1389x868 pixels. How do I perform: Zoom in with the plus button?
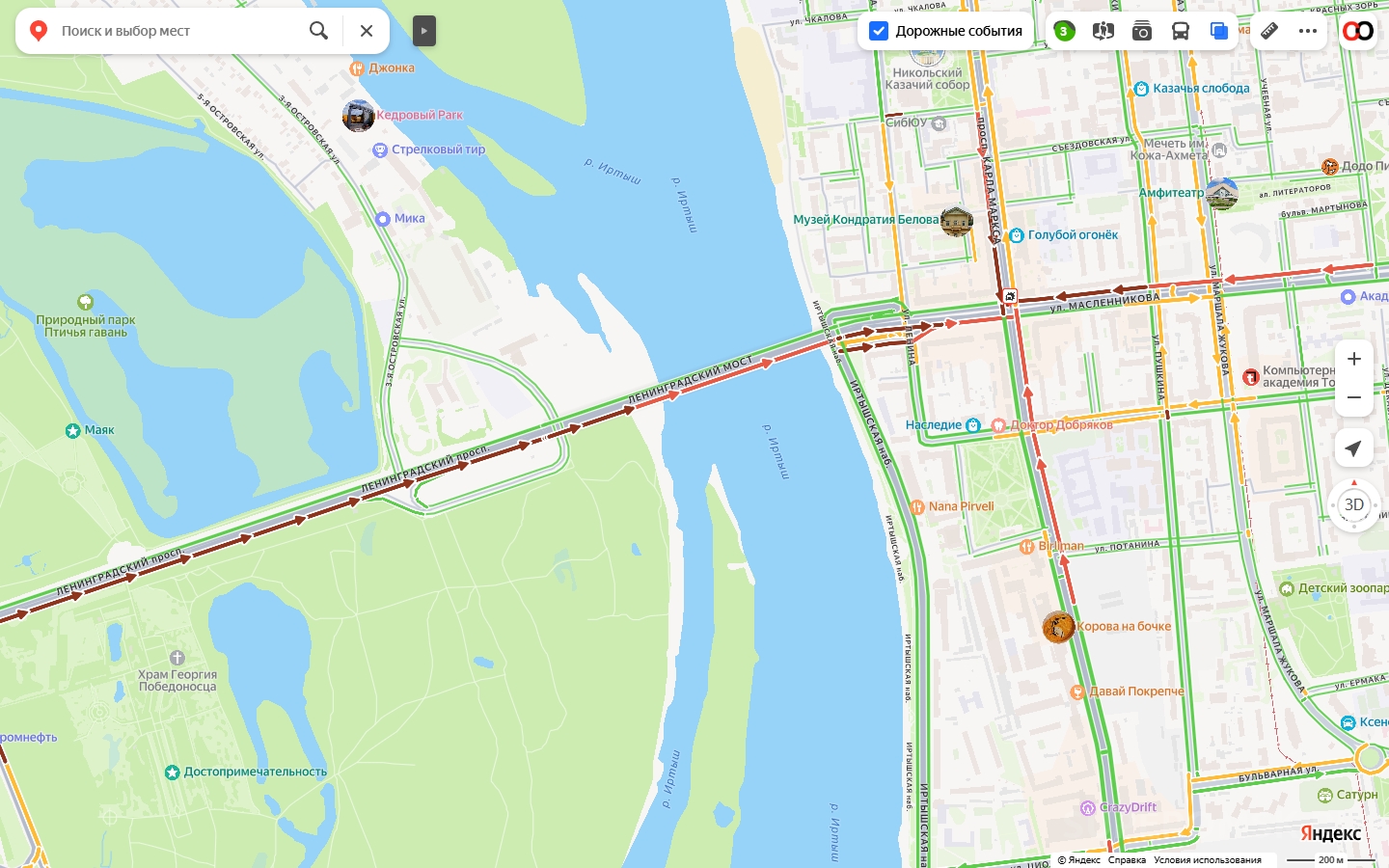1354,359
